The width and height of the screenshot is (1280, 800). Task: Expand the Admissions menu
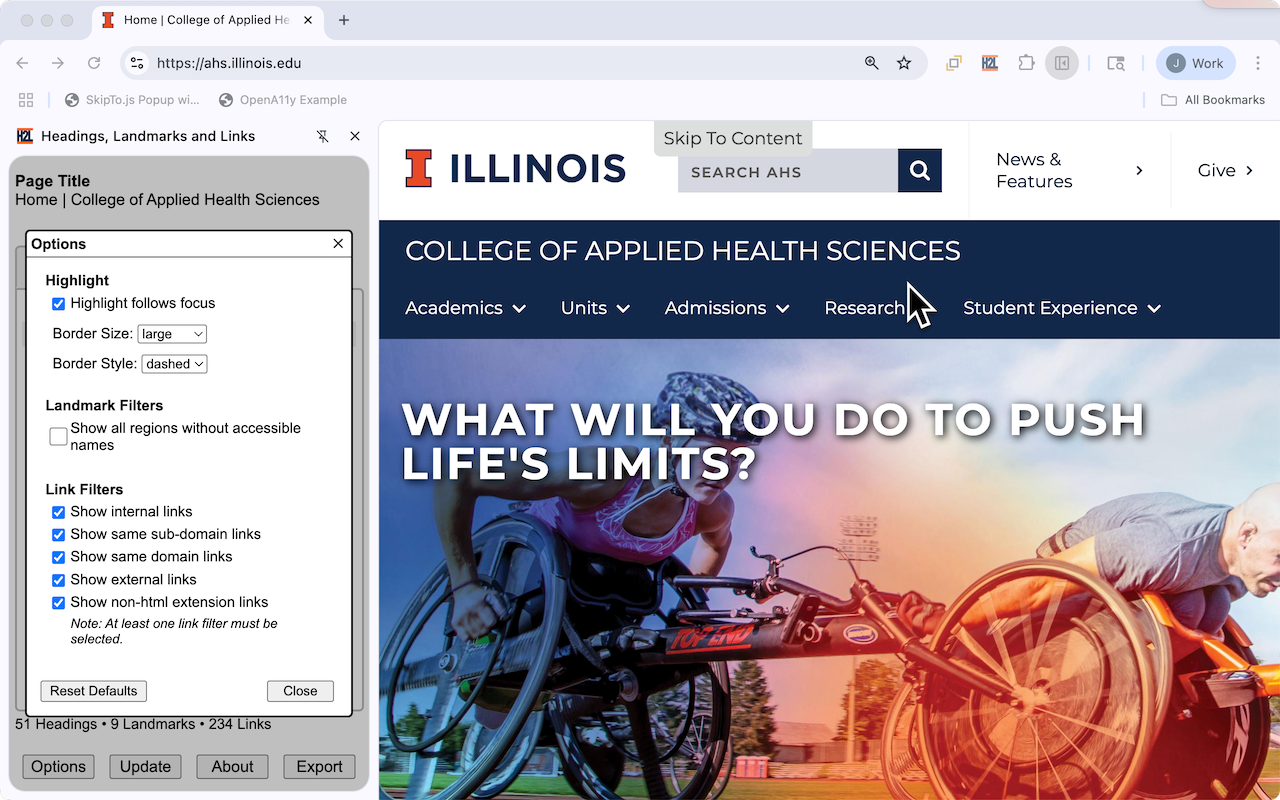(x=727, y=308)
